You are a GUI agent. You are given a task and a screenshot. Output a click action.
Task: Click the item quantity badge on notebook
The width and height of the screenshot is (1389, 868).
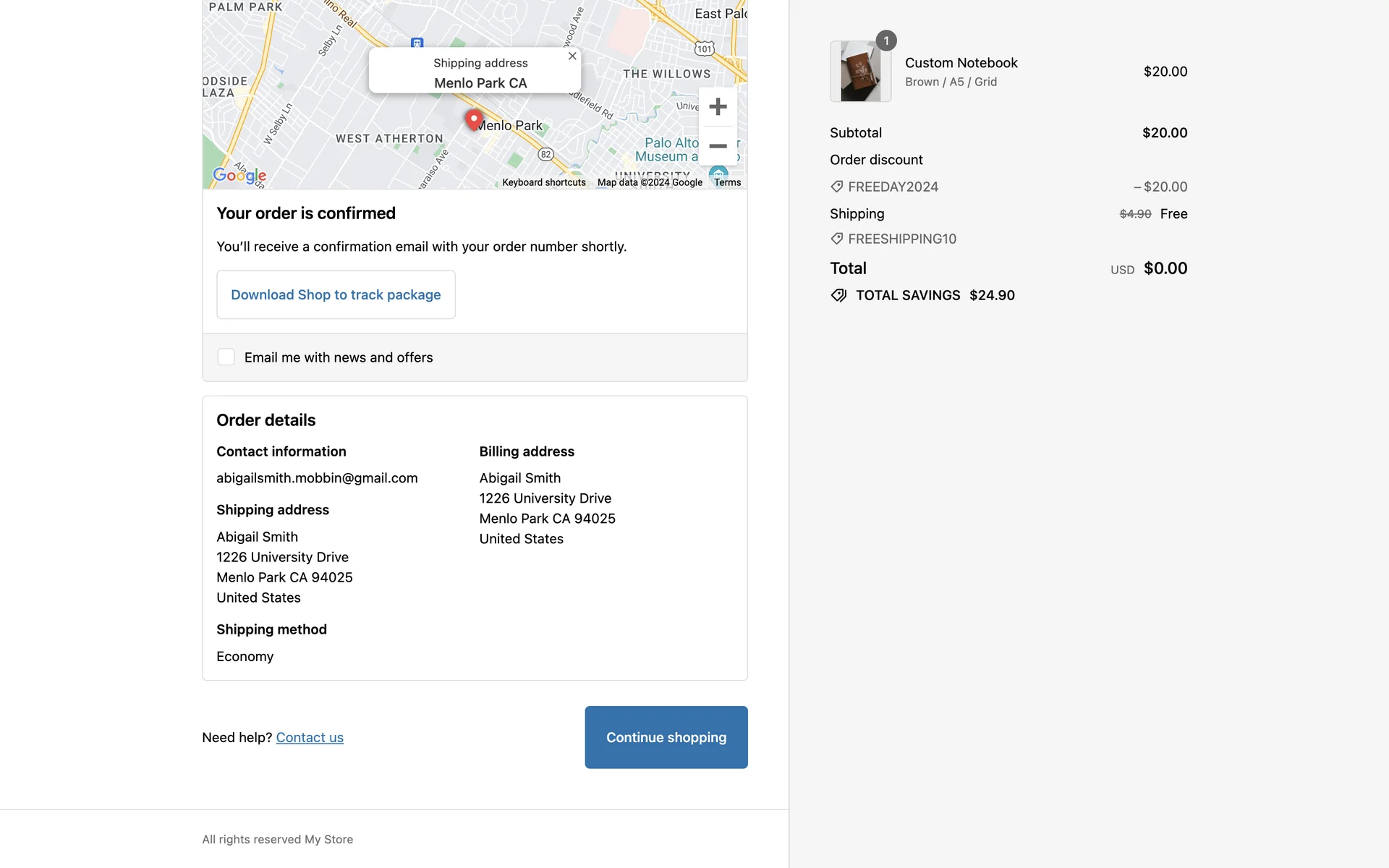[x=886, y=41]
